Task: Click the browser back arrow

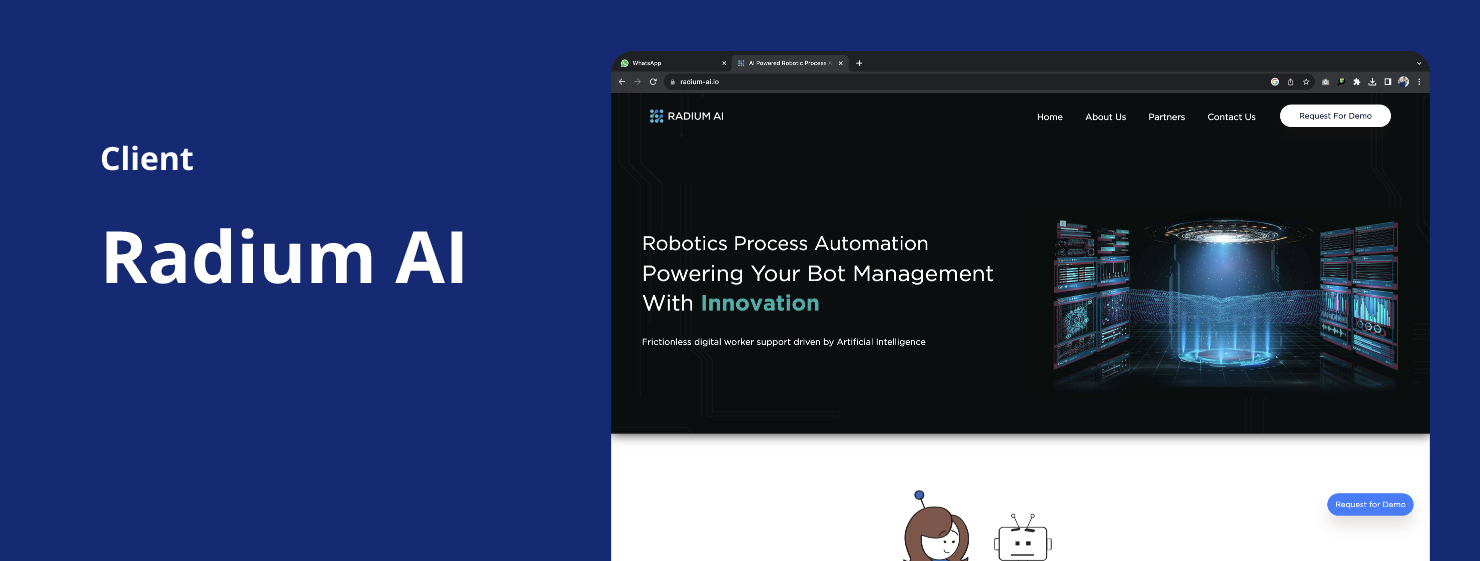Action: point(622,82)
